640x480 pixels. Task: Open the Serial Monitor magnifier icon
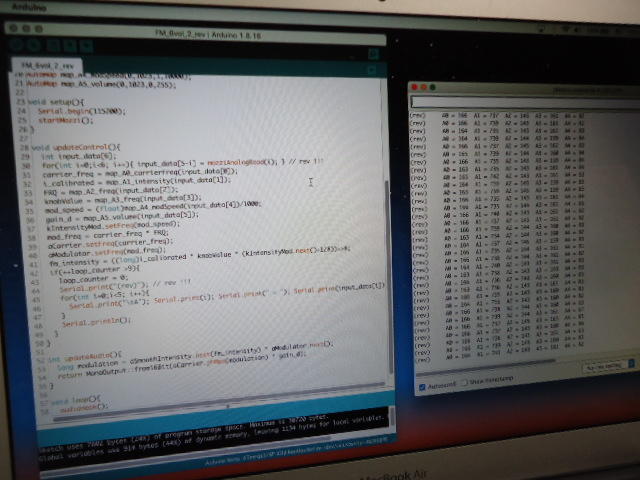[x=373, y=54]
